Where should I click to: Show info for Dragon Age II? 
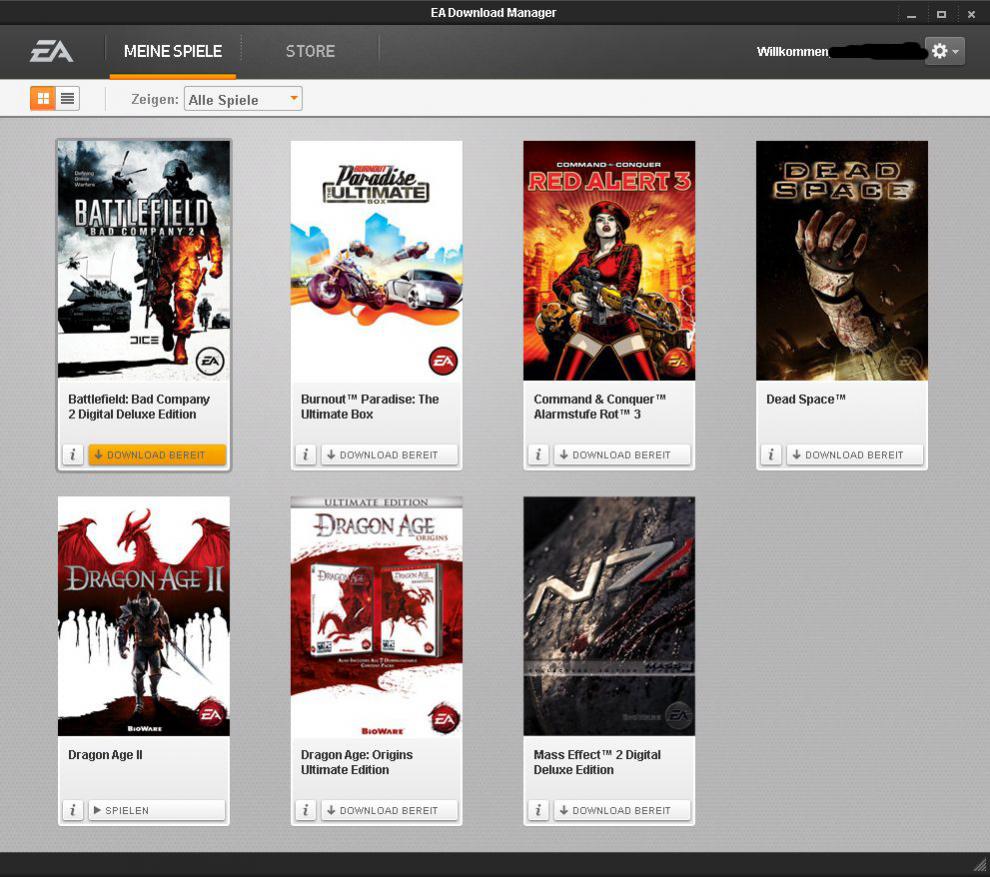pos(73,810)
